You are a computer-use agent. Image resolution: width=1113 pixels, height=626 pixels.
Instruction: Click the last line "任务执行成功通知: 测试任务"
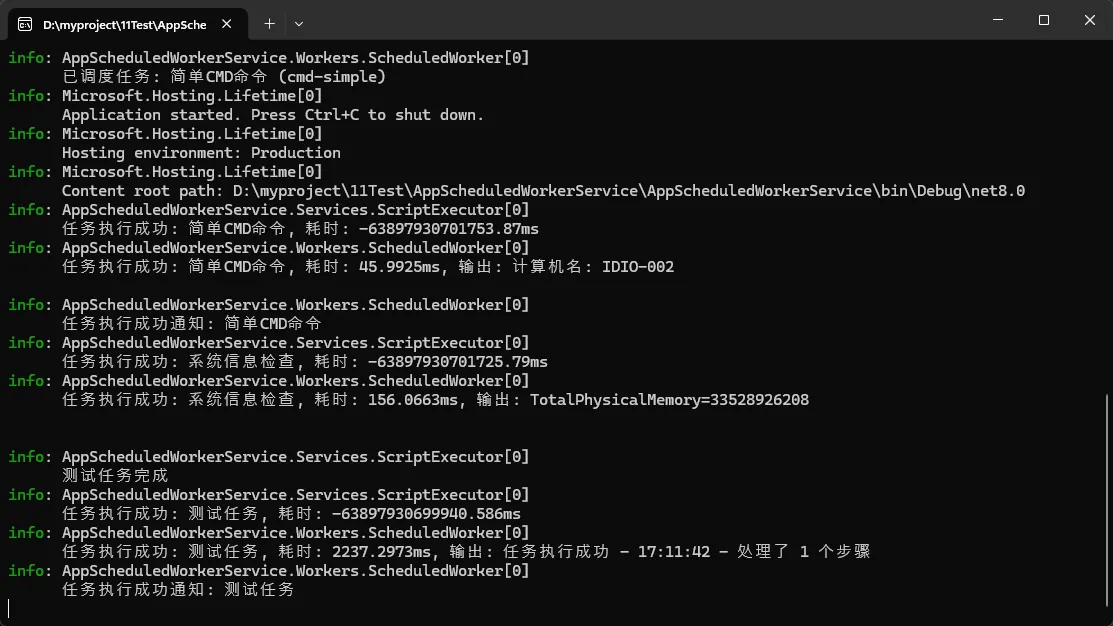click(x=178, y=590)
